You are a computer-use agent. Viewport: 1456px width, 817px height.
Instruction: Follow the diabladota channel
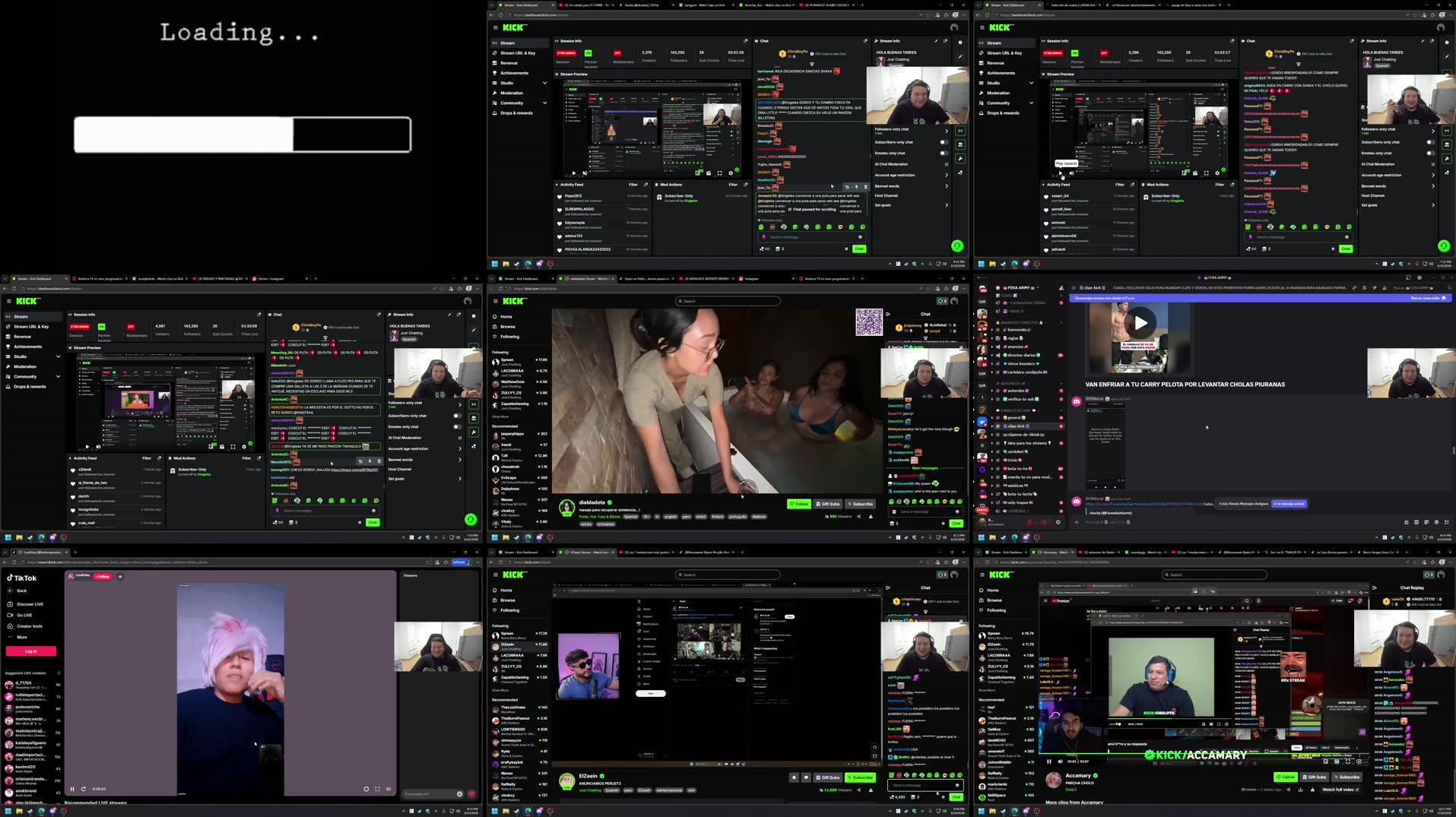[x=799, y=503]
